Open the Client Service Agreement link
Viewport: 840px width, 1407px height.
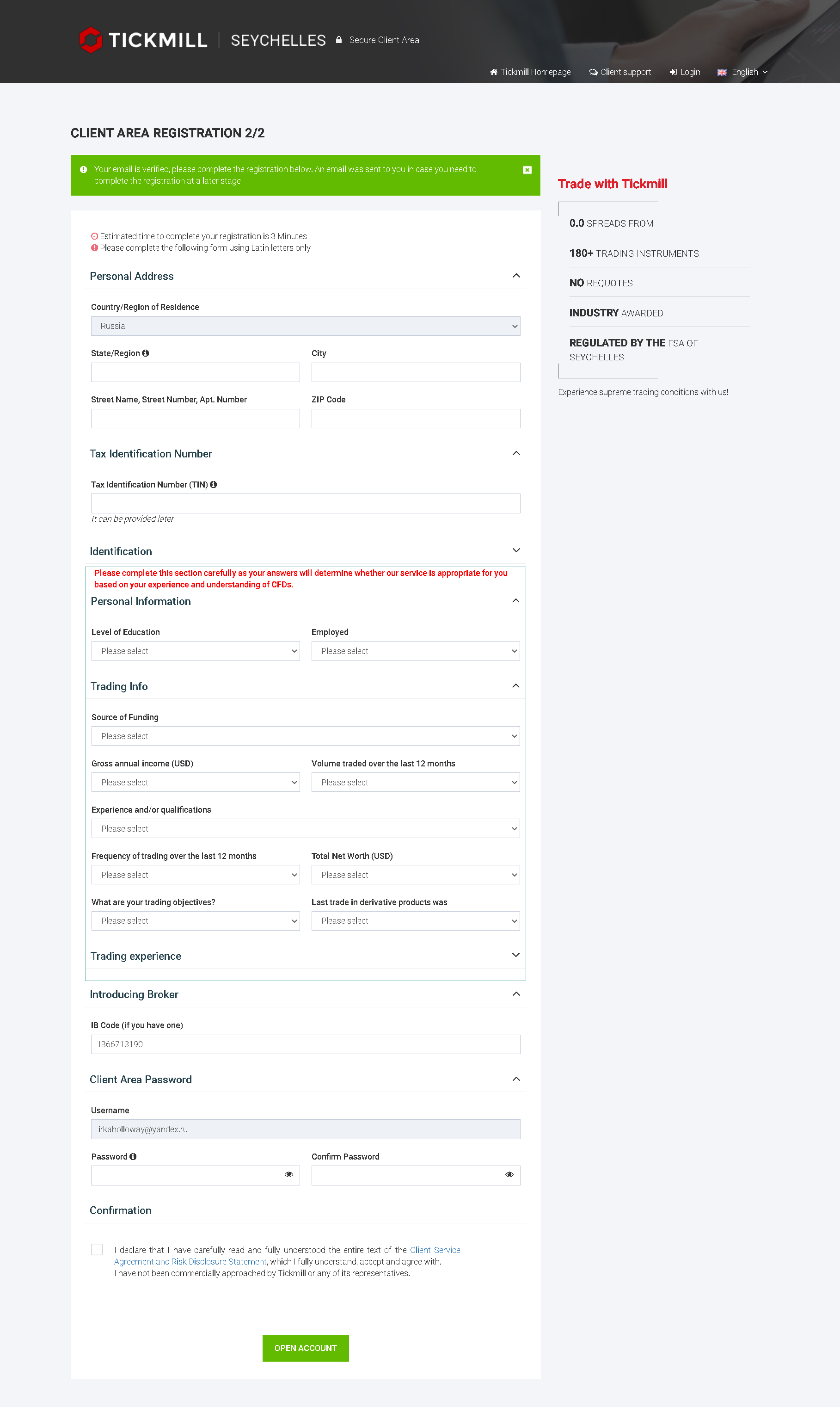pyautogui.click(x=434, y=1250)
